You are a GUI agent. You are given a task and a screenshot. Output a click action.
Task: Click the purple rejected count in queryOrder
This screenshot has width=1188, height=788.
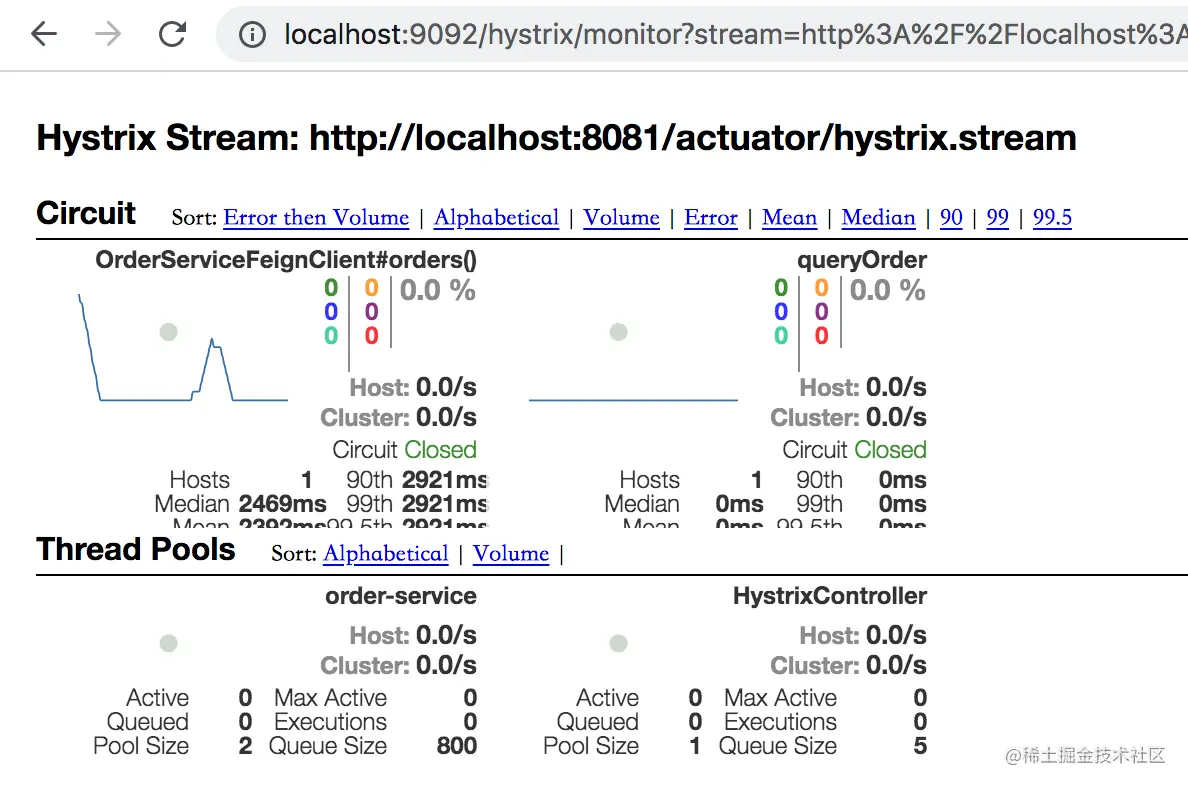click(x=821, y=311)
